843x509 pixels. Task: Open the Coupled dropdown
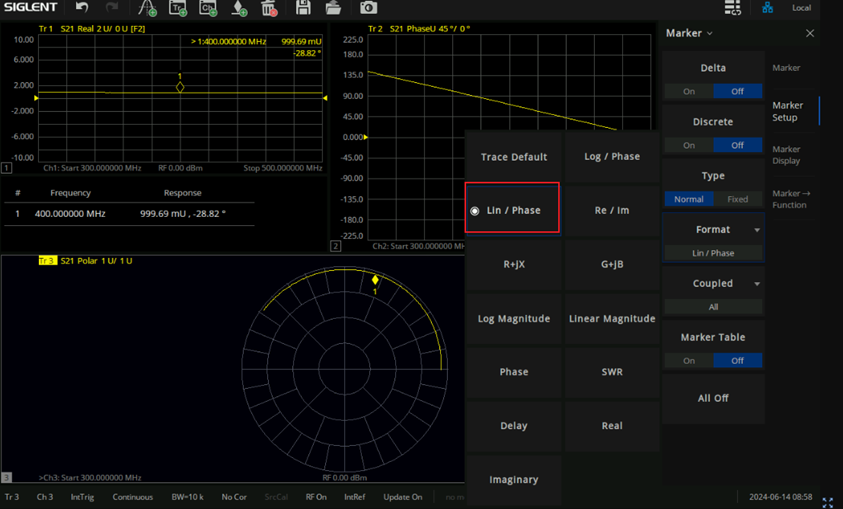click(x=713, y=284)
